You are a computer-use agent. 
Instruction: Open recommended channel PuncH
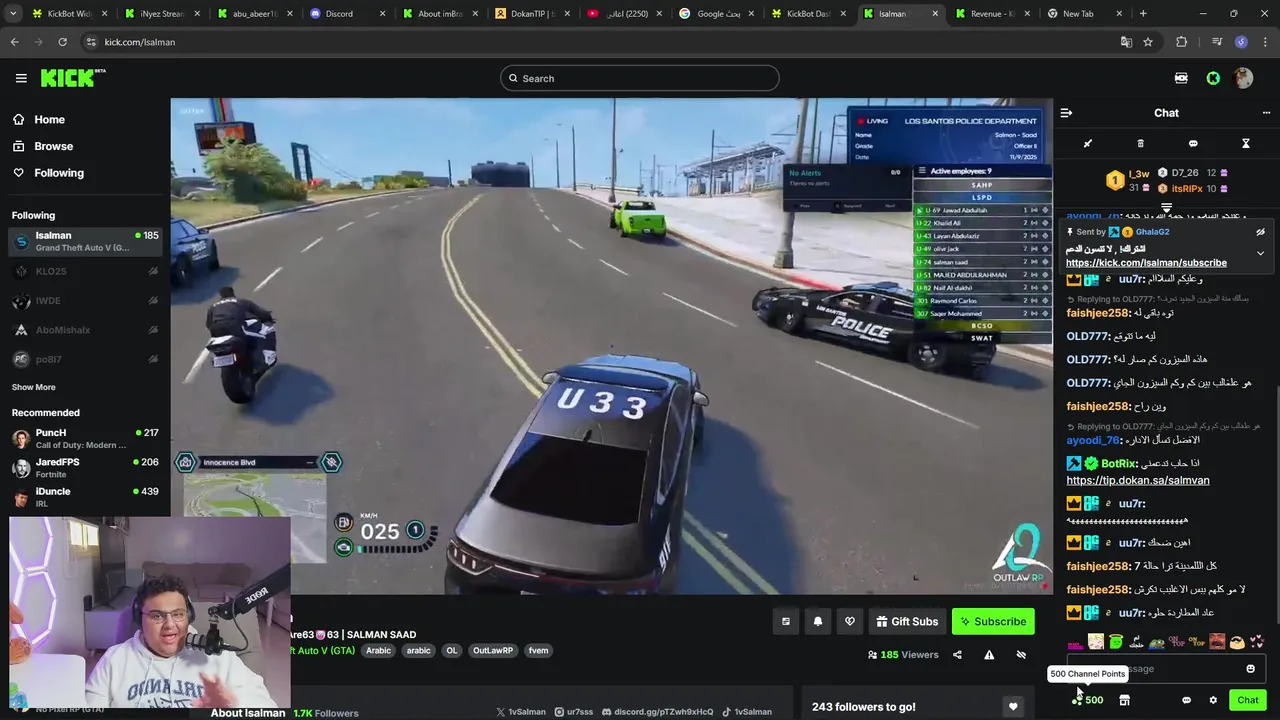click(x=85, y=438)
